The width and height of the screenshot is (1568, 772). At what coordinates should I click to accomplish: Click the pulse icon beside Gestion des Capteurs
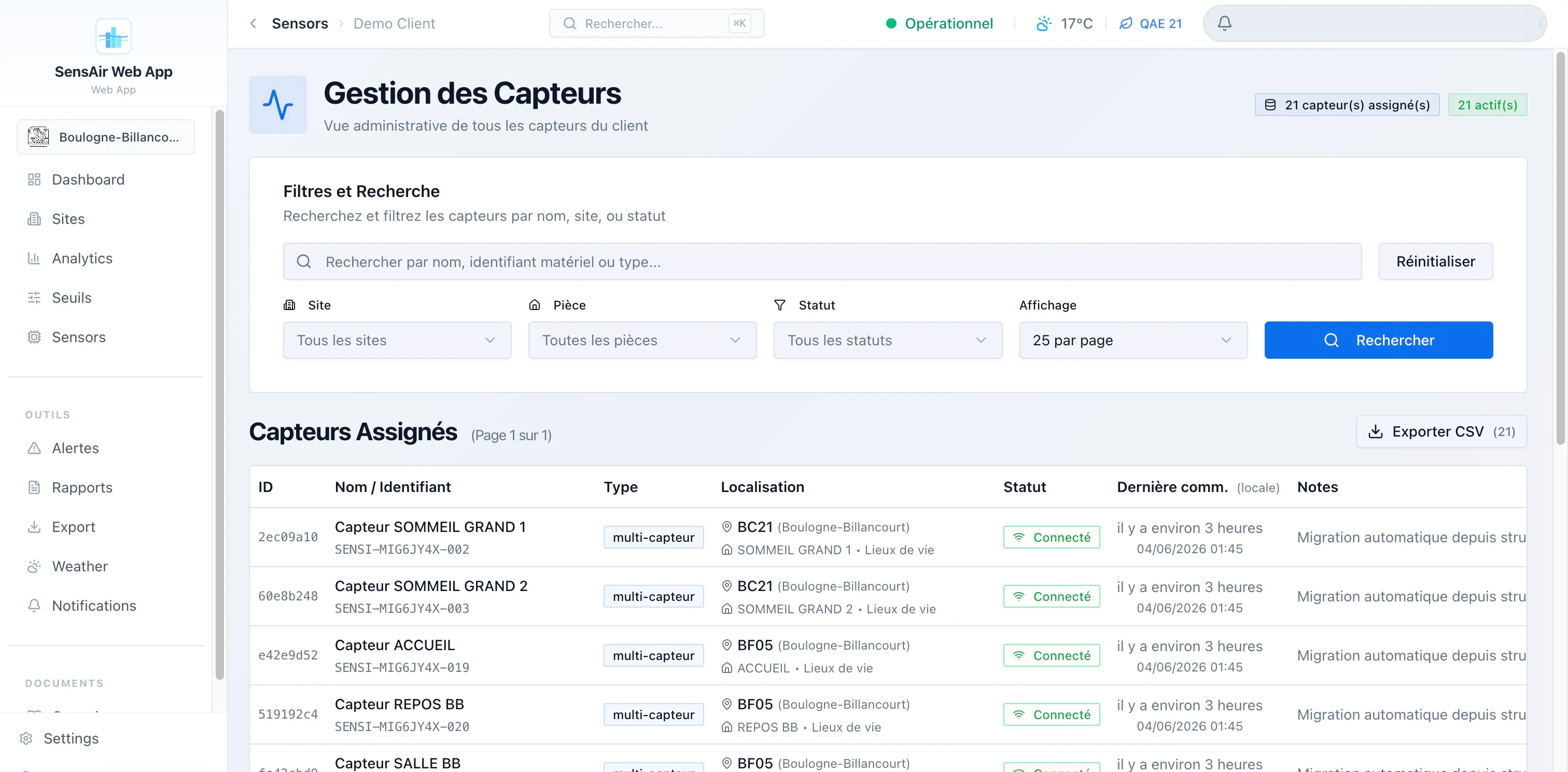click(x=277, y=105)
